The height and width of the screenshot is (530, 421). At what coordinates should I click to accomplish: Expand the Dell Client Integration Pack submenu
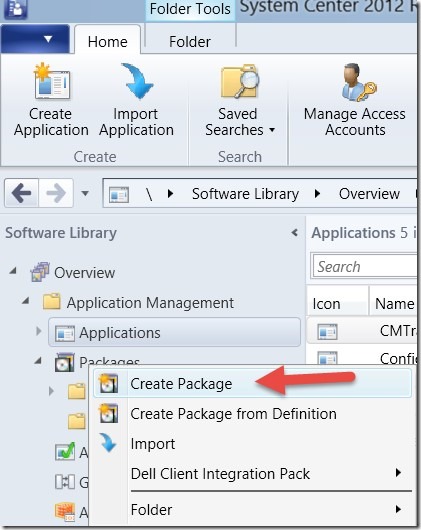399,473
